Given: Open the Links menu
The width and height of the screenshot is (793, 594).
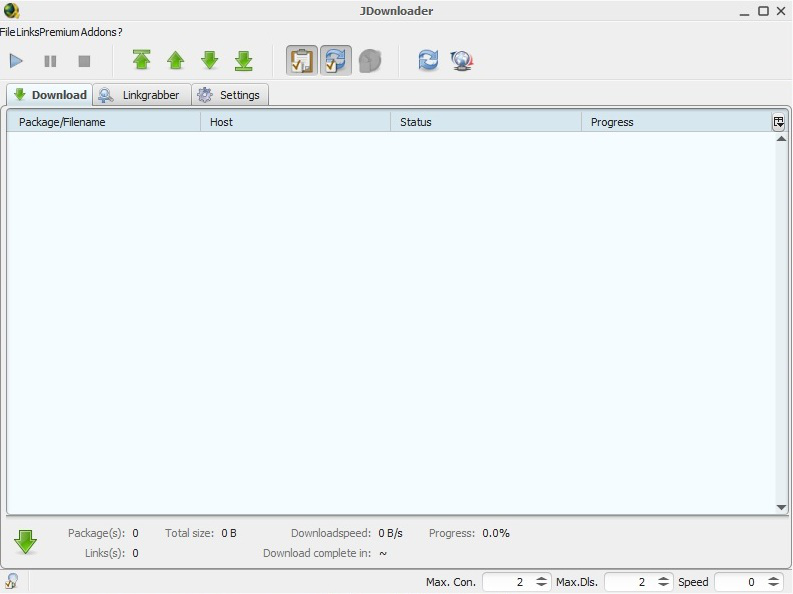Looking at the screenshot, I should point(27,32).
